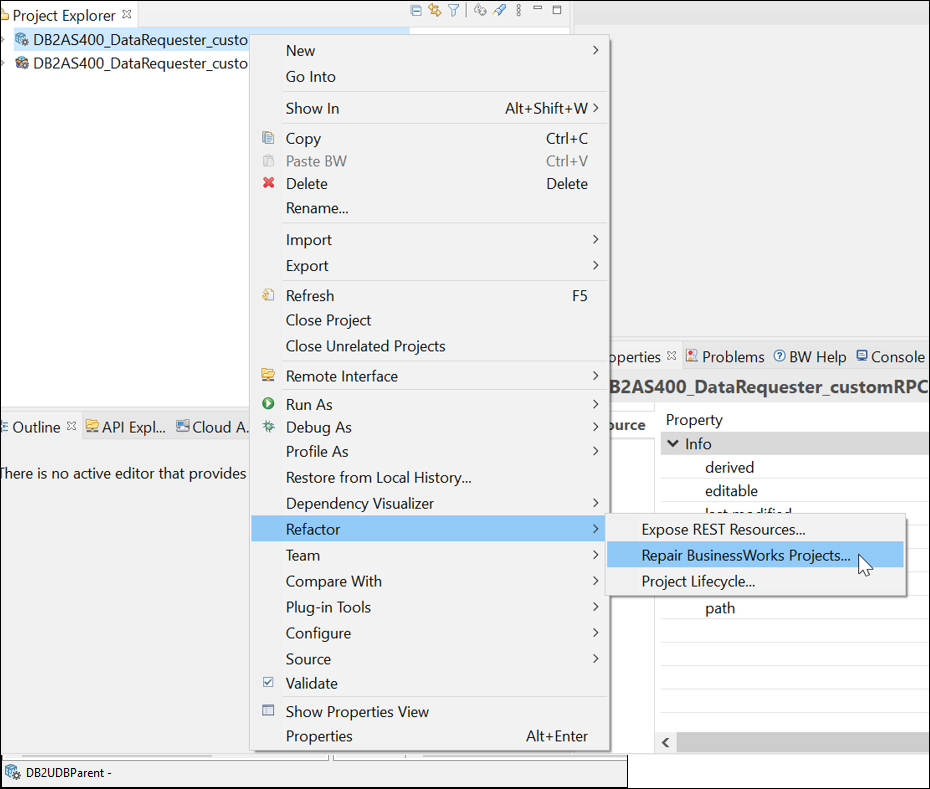Choose Delete with red X icon
930x789 pixels.
(430, 184)
